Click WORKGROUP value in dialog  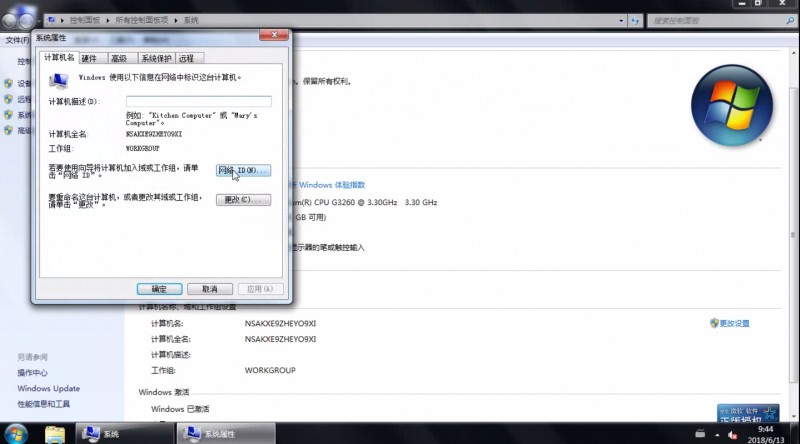142,149
